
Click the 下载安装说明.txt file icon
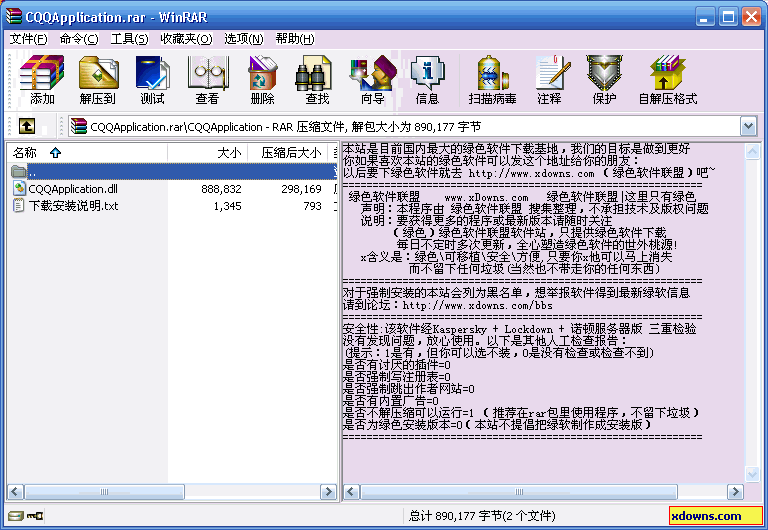click(19, 205)
